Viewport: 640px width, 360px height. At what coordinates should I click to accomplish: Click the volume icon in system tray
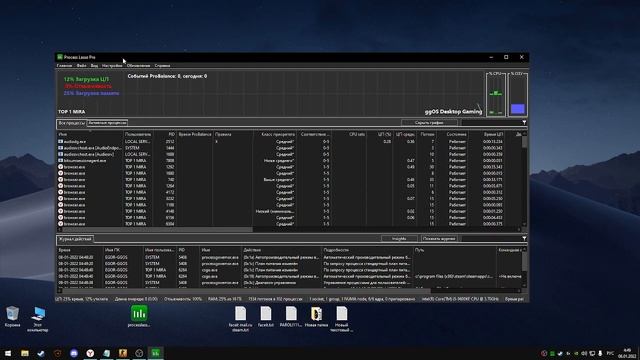point(584,353)
